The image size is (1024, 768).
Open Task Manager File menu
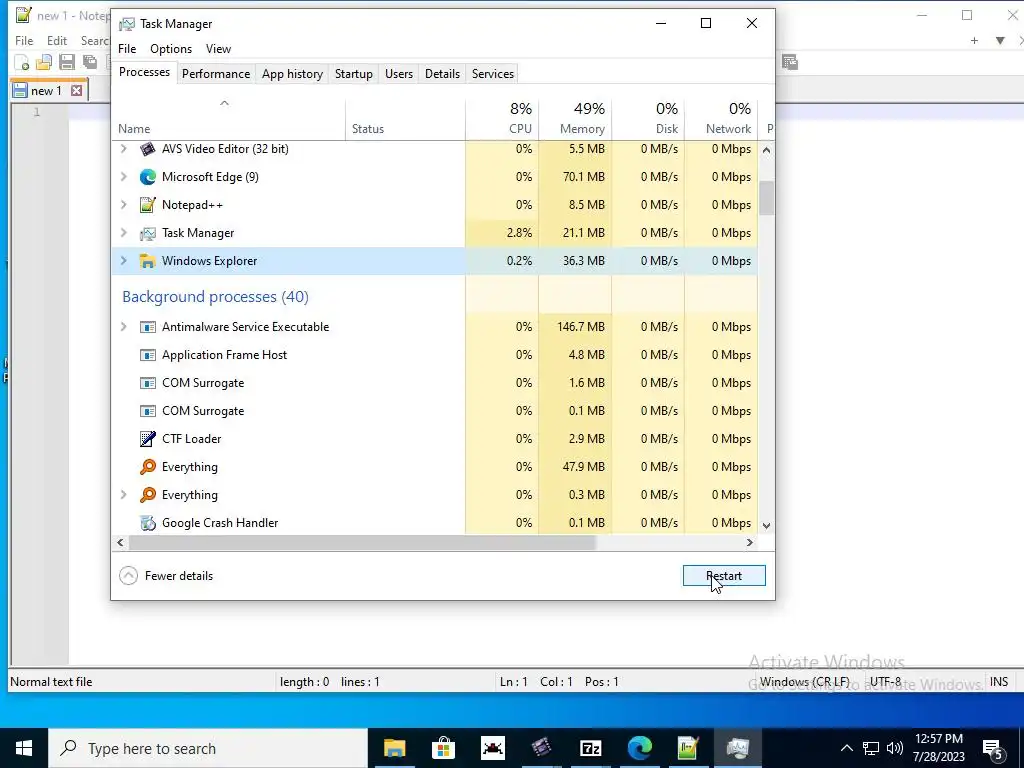[127, 49]
